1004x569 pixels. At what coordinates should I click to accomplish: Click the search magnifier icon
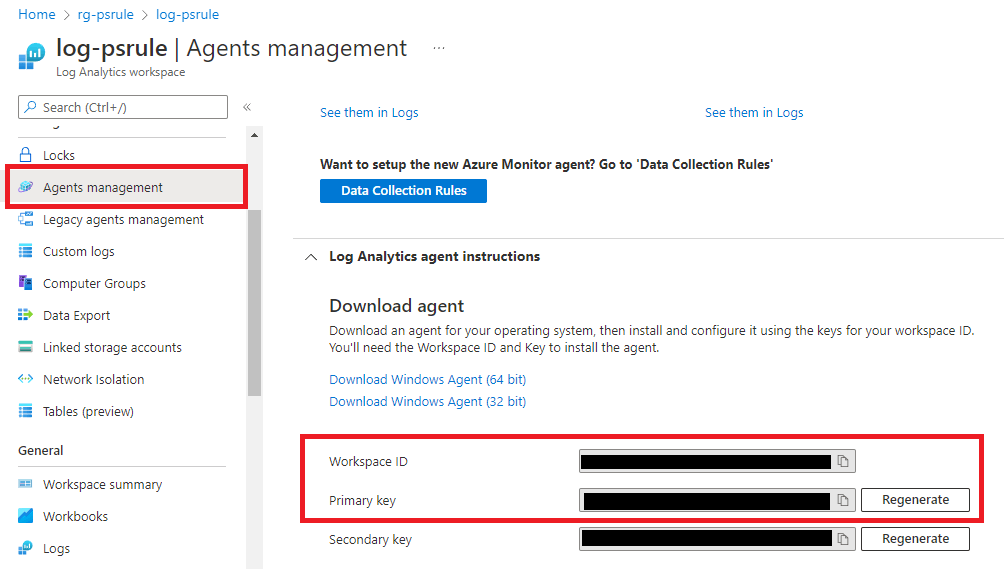click(x=30, y=107)
